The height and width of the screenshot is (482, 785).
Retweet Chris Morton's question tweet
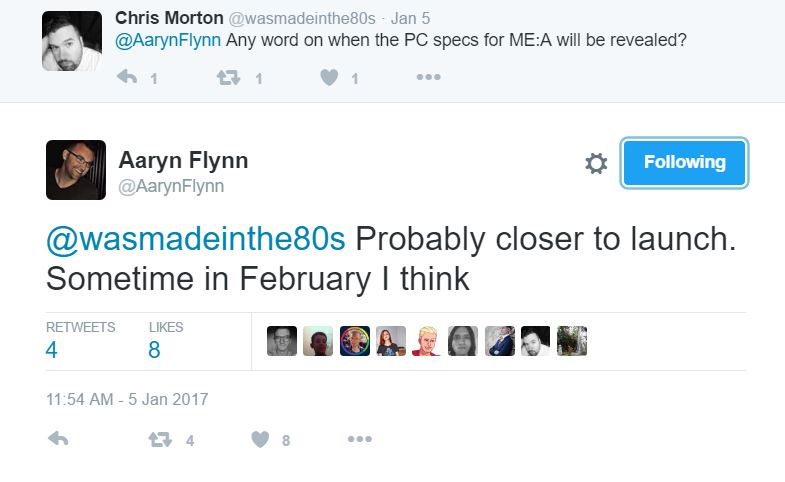pos(229,77)
